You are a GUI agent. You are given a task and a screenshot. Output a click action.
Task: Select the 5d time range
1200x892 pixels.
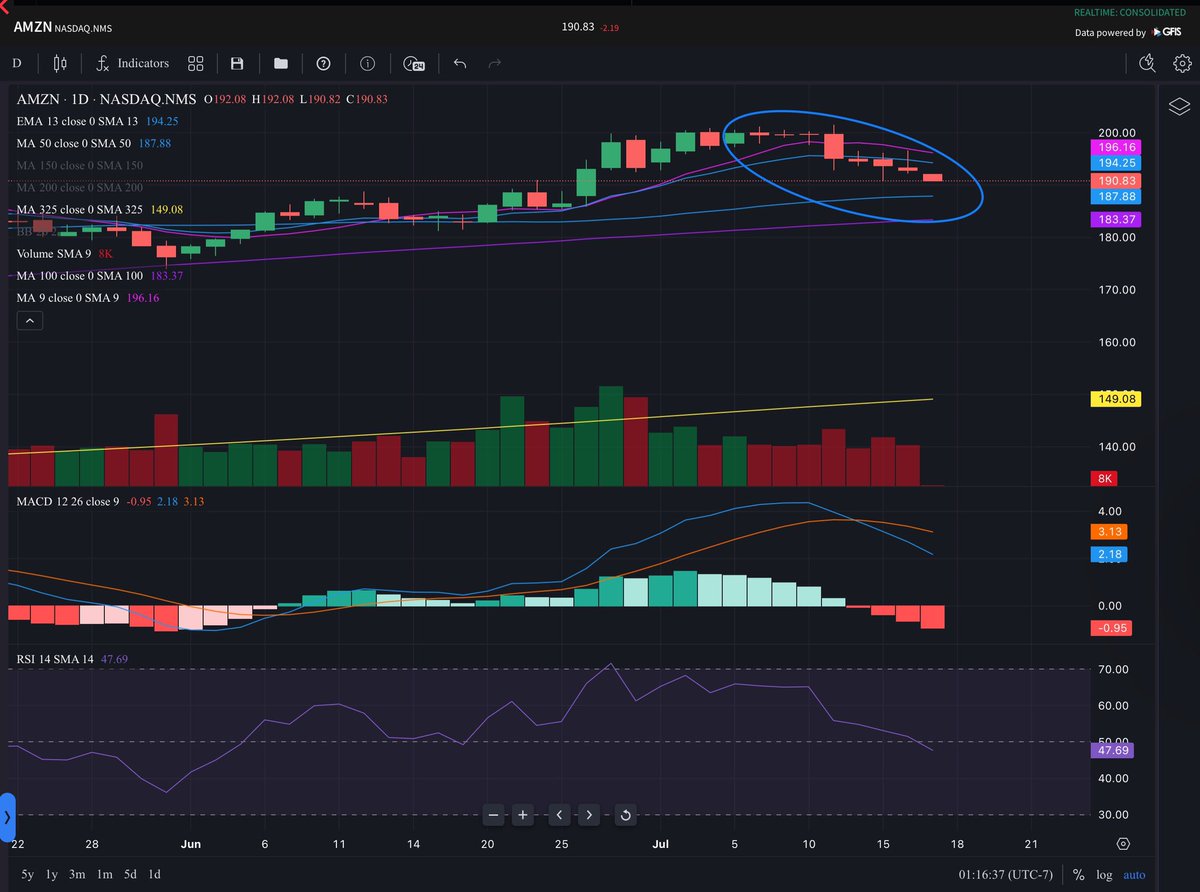130,874
